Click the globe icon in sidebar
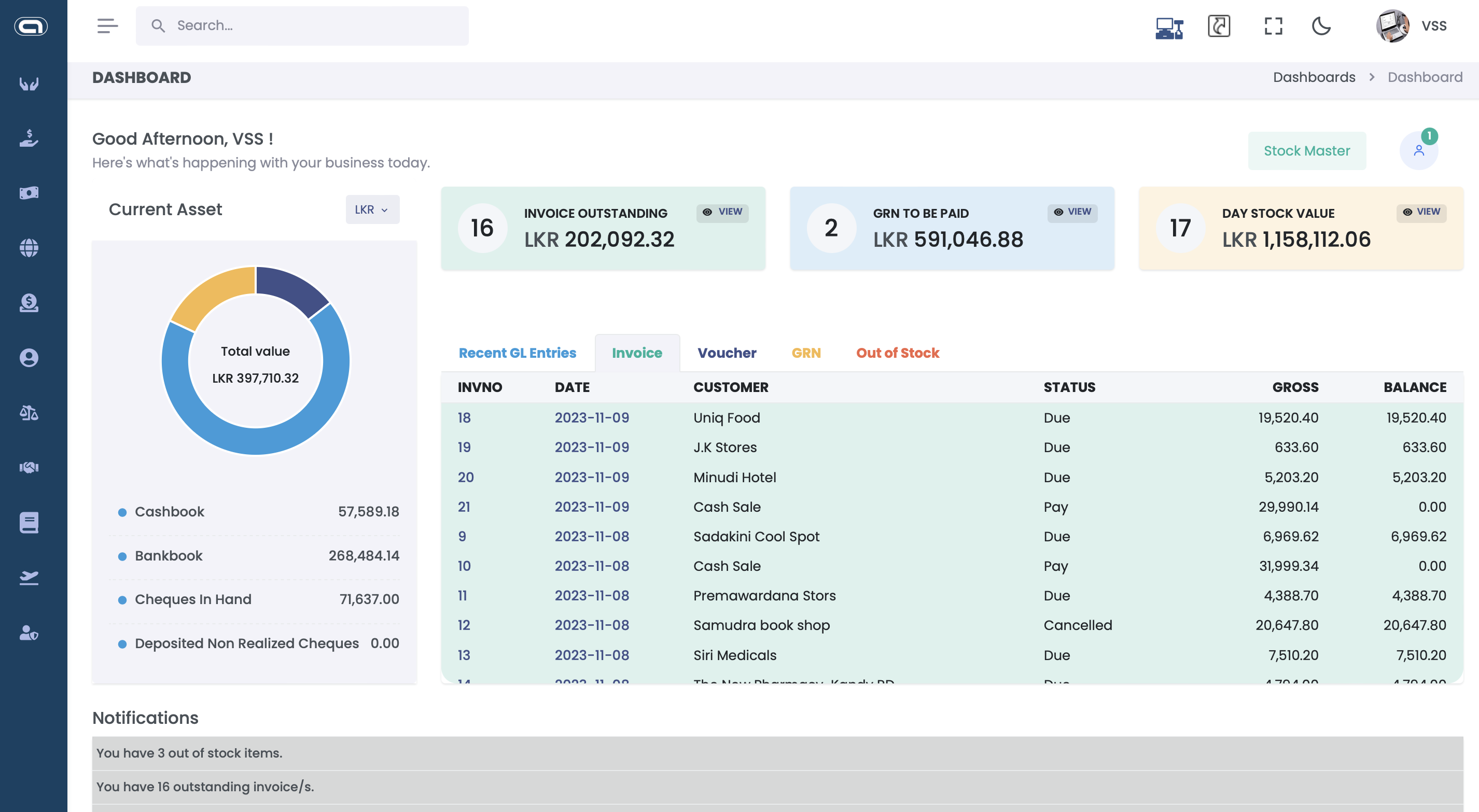 pos(29,247)
